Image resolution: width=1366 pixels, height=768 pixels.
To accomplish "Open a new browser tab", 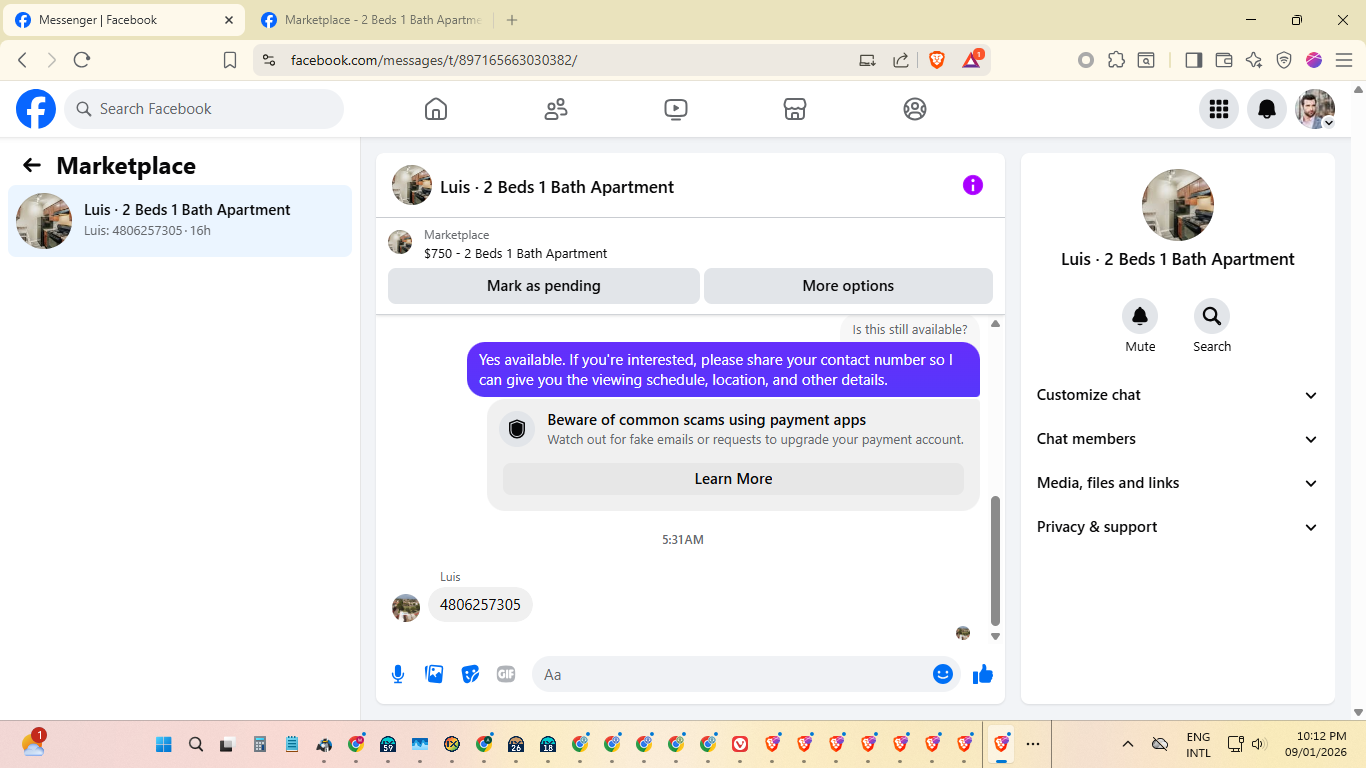I will [512, 20].
